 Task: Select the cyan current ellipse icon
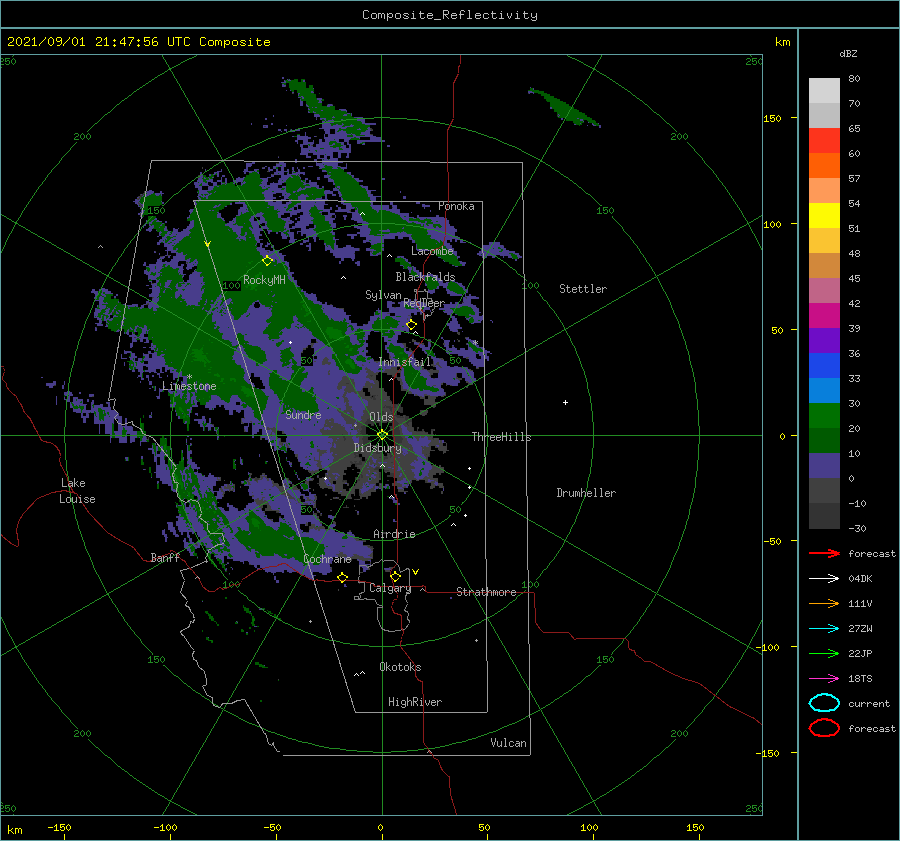(824, 703)
